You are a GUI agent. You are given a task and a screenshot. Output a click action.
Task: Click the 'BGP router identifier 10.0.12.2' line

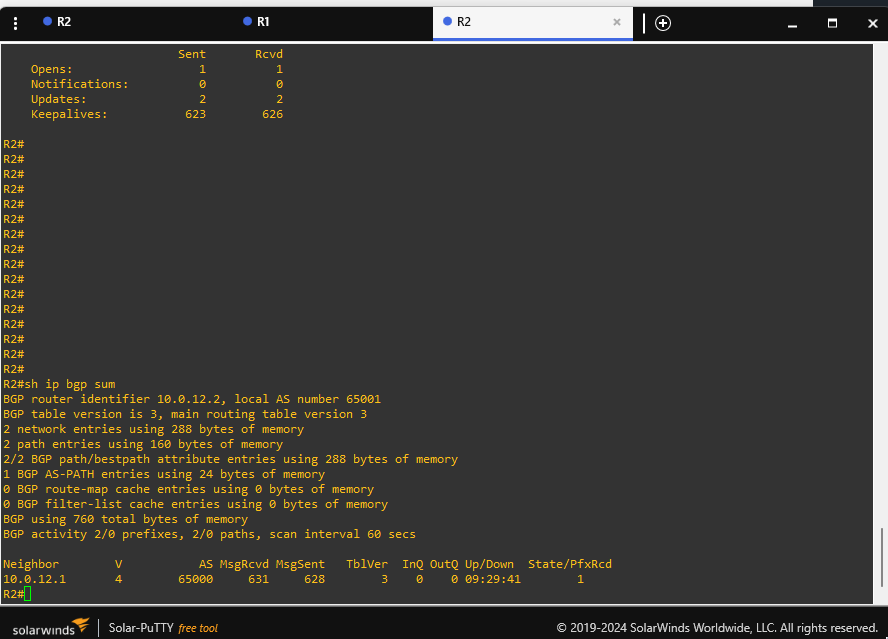(192, 399)
